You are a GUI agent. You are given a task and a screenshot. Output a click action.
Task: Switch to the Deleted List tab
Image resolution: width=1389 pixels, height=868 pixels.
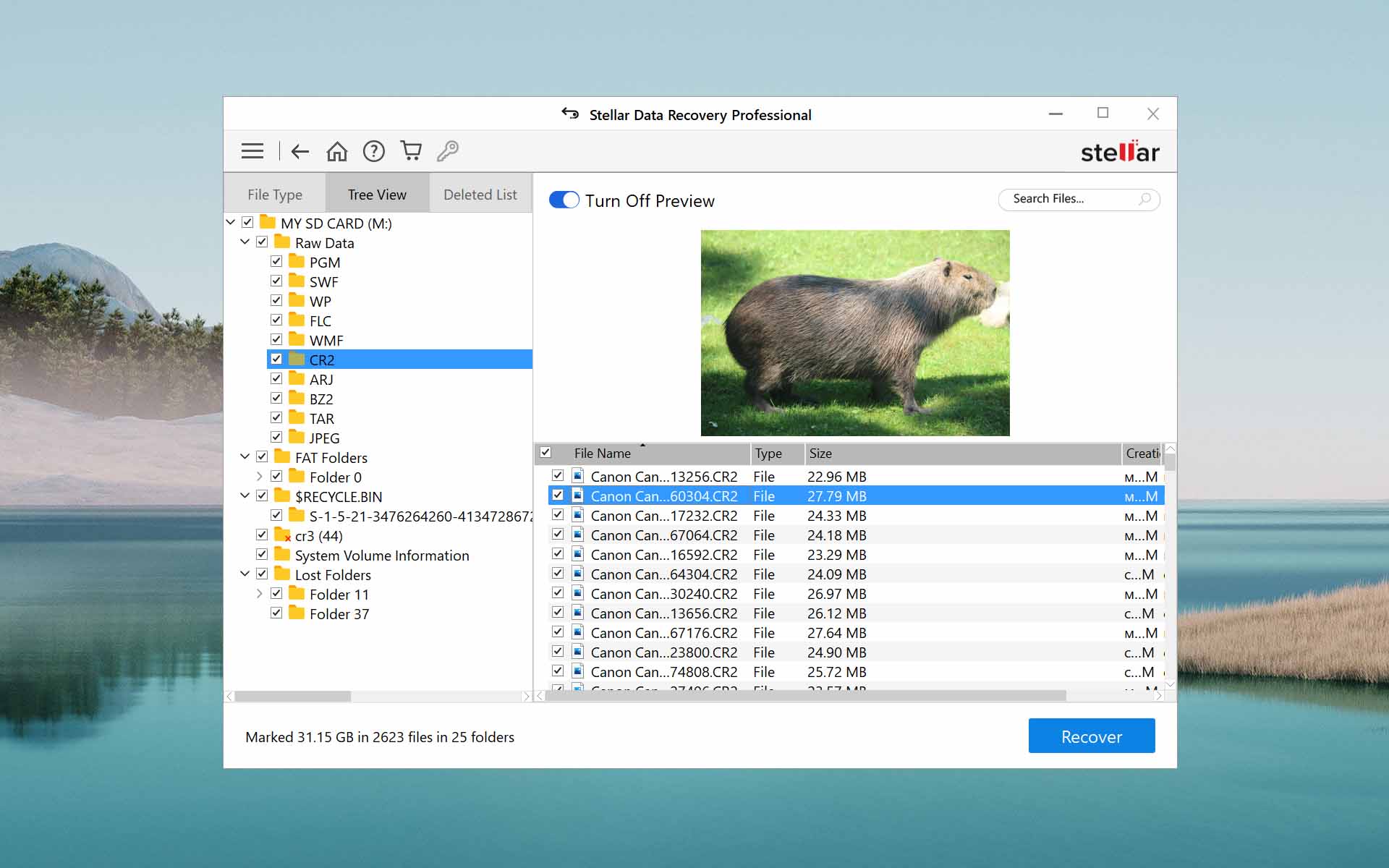(x=480, y=194)
